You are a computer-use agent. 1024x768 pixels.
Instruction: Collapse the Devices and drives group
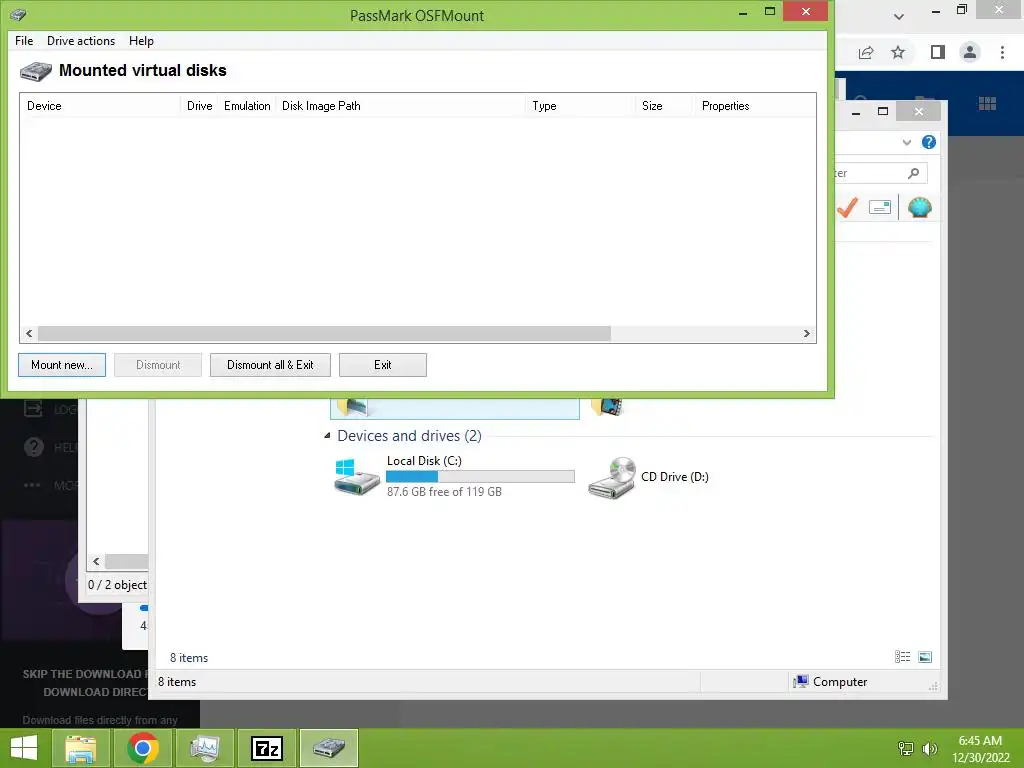327,436
